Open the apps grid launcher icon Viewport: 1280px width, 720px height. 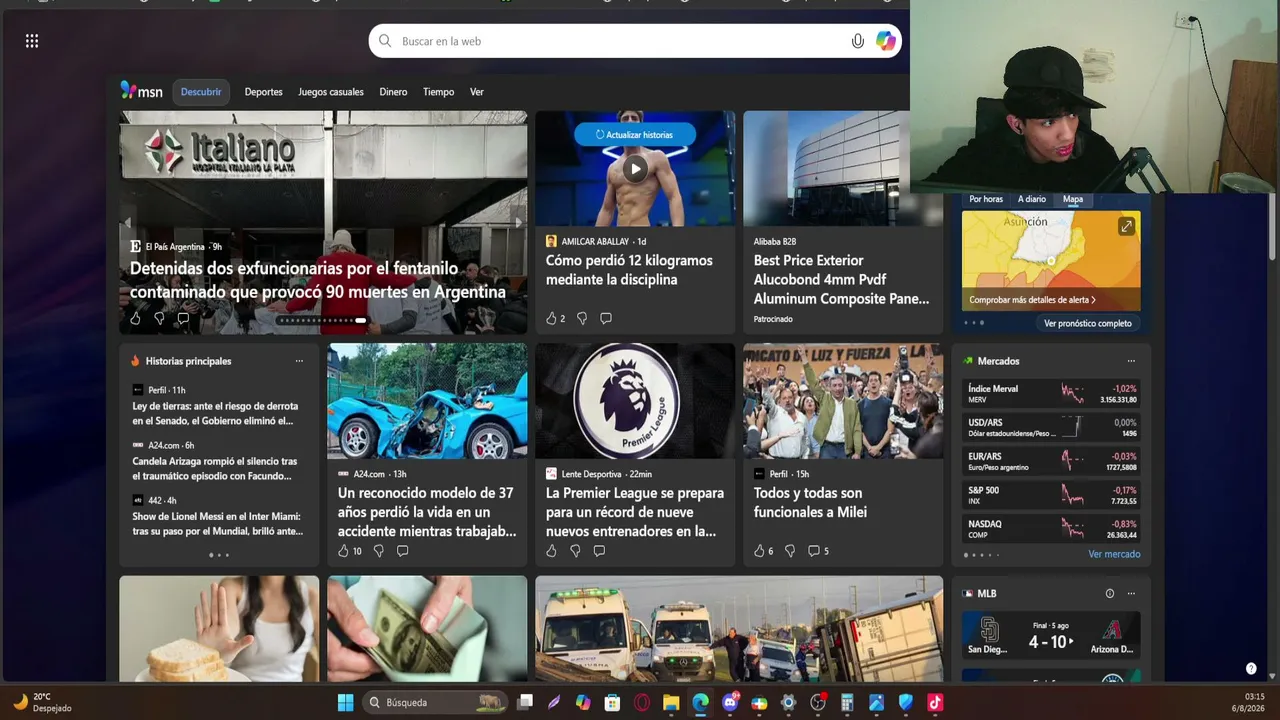(32, 41)
